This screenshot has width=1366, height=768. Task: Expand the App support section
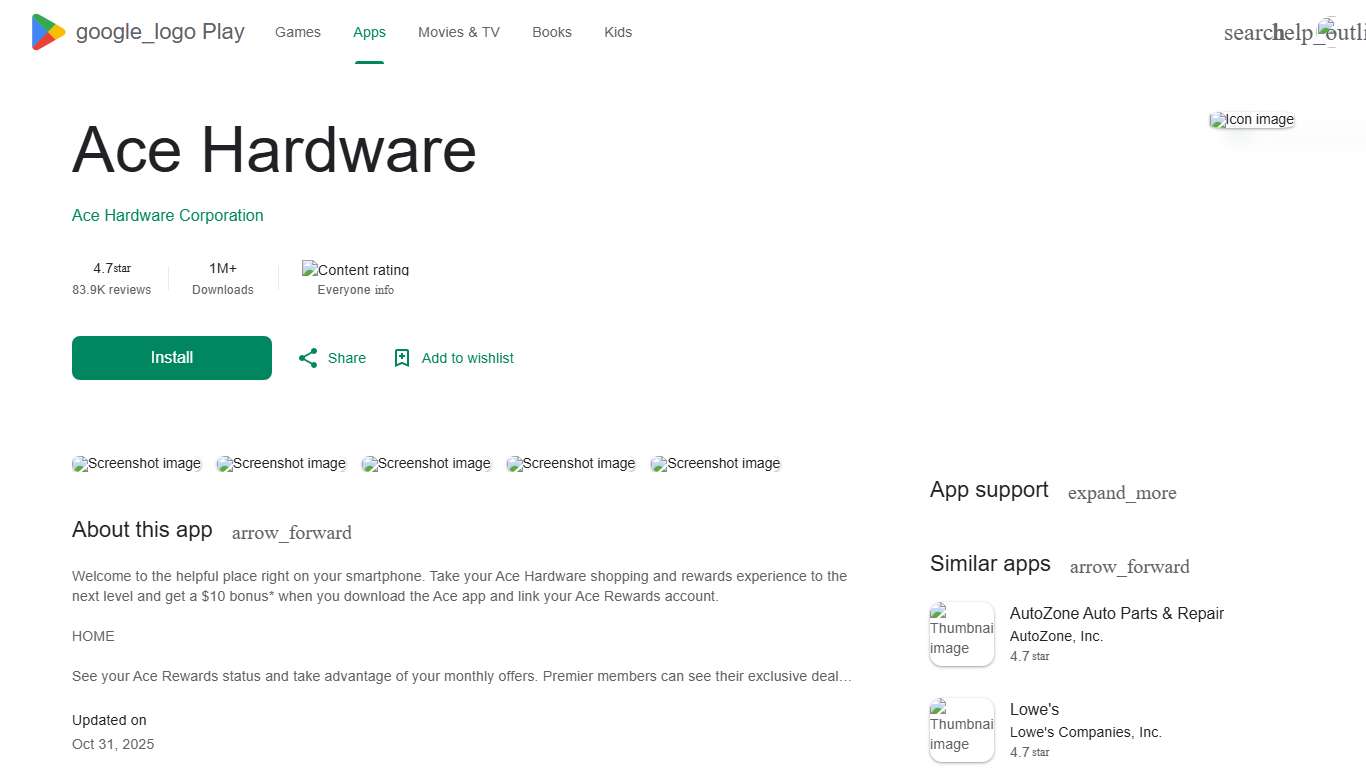[1122, 493]
